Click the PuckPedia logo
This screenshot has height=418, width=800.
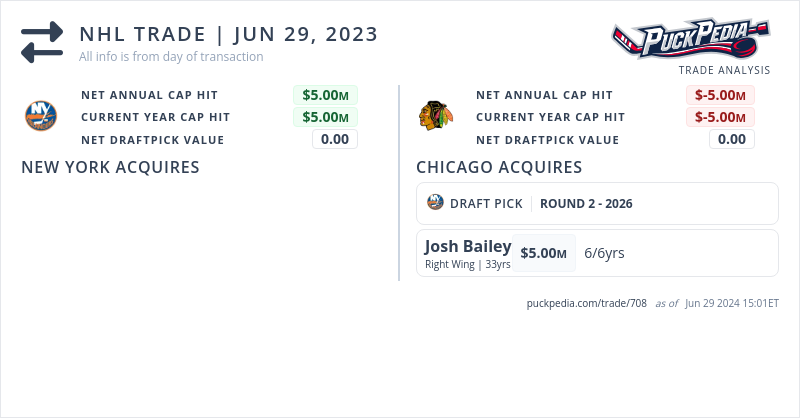coord(691,40)
